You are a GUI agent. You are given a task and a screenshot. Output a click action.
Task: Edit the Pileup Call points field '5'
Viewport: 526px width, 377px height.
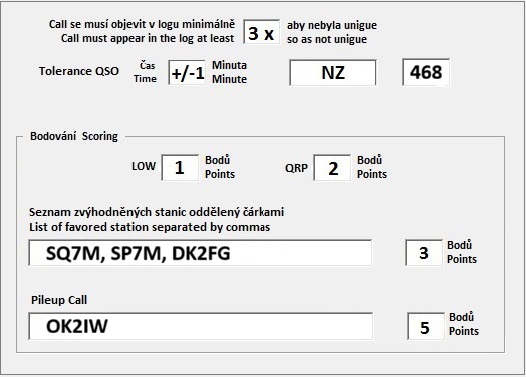426,326
